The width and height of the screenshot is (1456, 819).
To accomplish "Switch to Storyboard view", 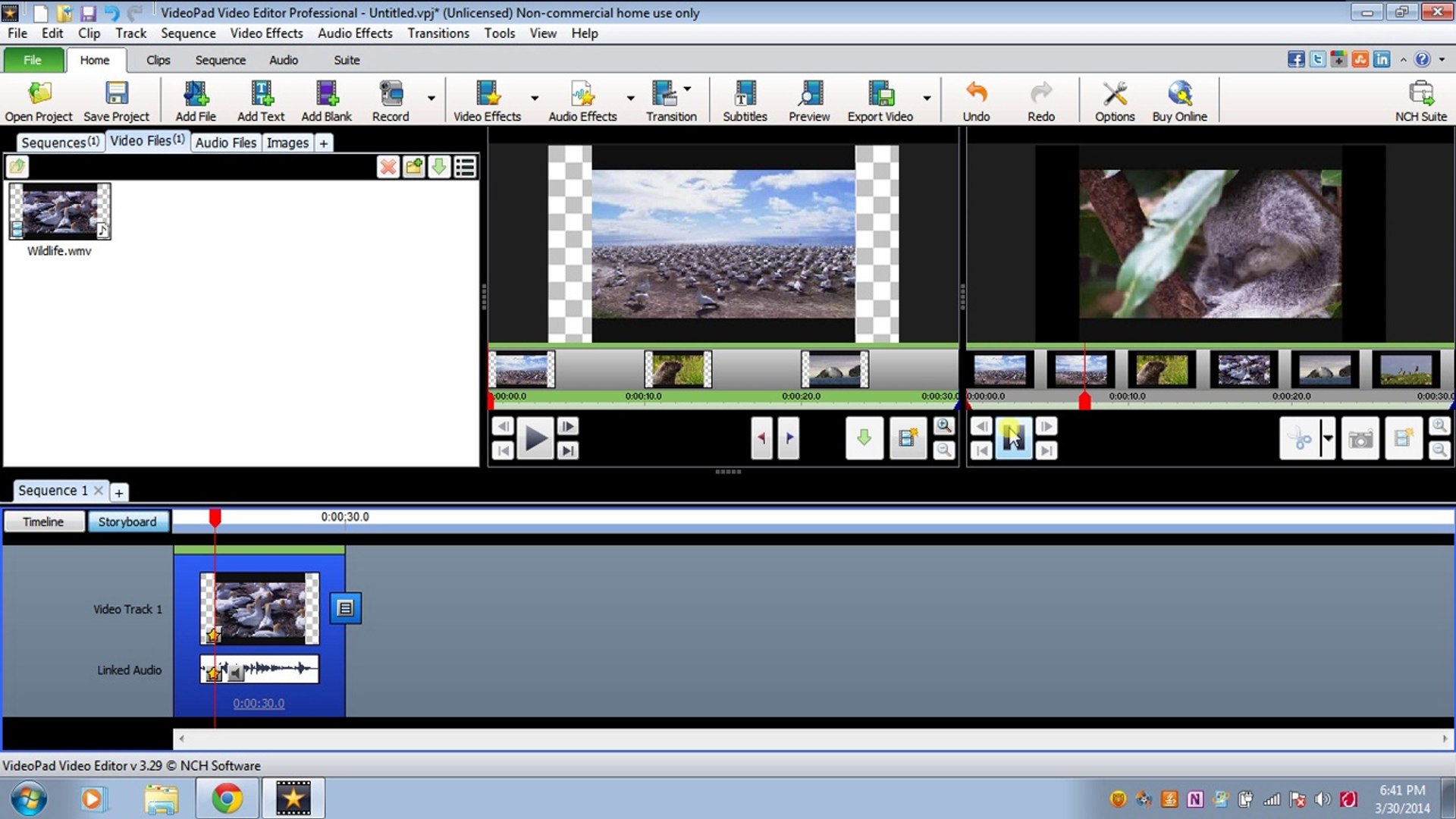I will click(128, 521).
